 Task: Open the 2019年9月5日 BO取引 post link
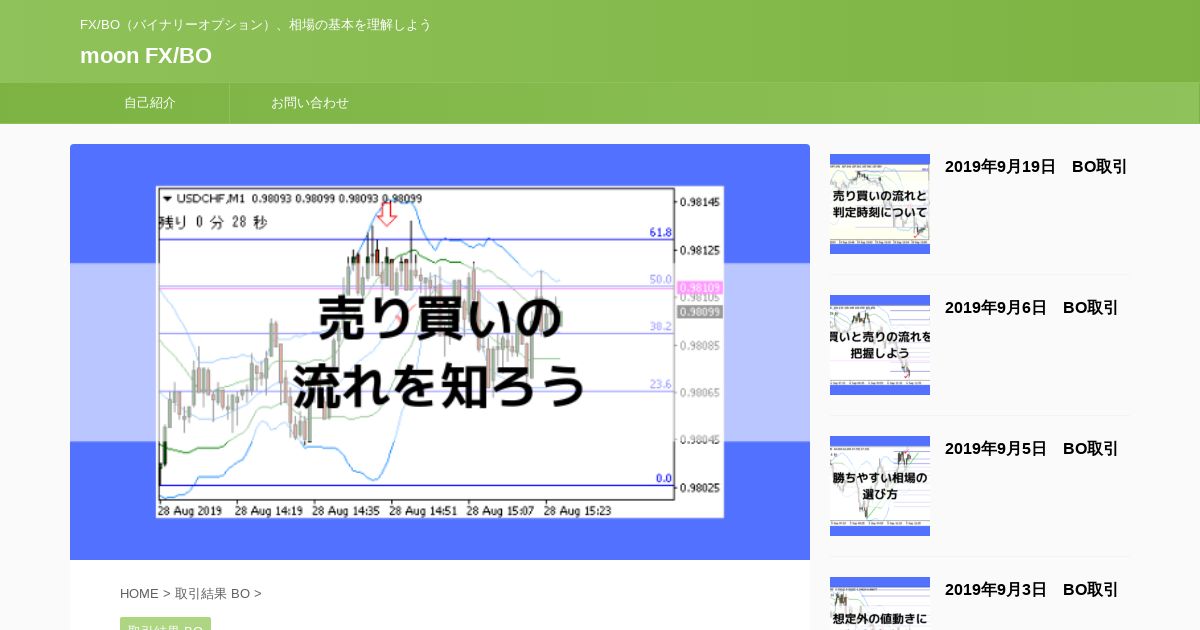(1032, 449)
